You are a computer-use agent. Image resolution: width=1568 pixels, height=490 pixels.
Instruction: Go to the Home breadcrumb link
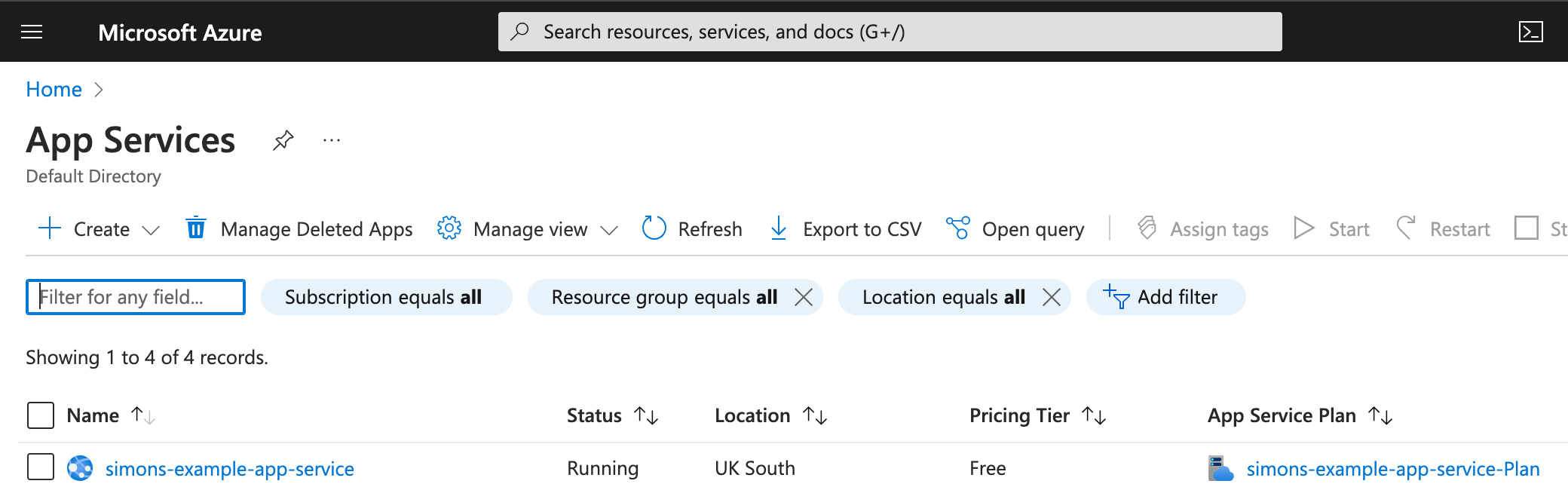54,89
